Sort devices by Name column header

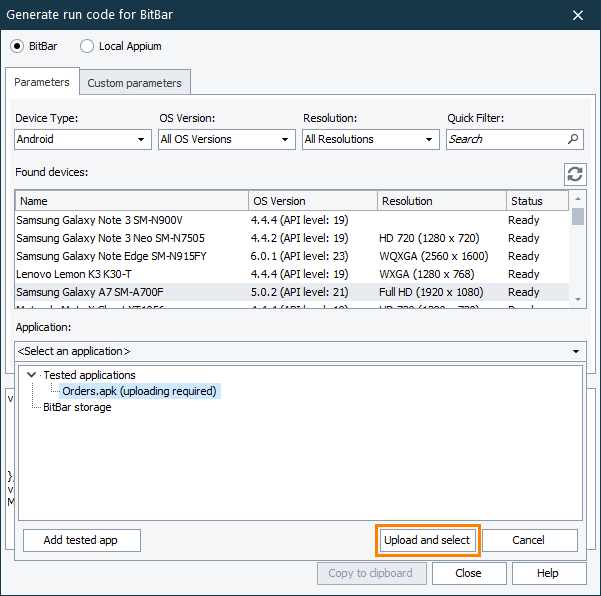tap(132, 201)
